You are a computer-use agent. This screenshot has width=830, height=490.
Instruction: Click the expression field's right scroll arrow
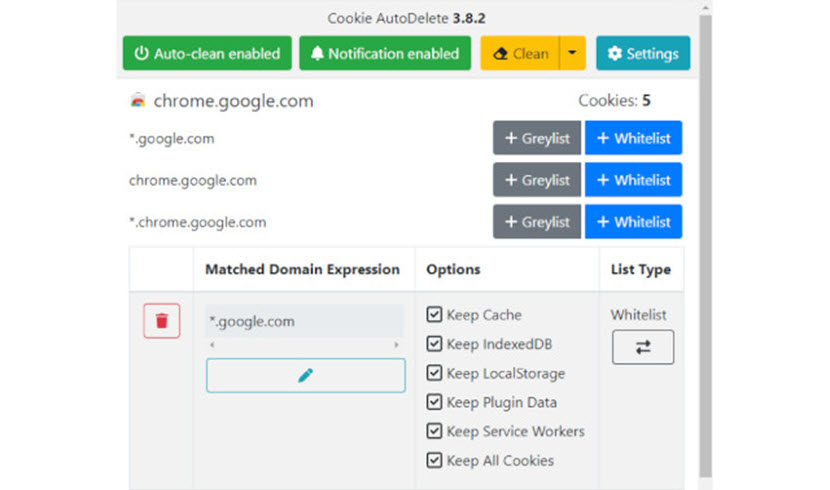[x=396, y=344]
